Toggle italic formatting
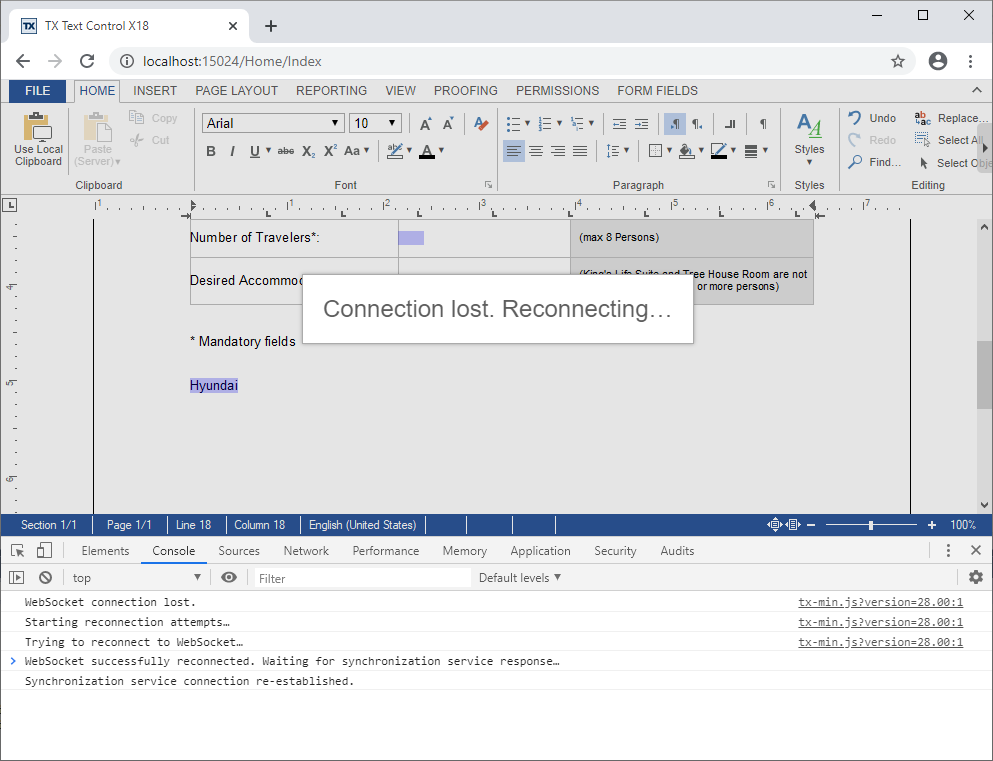 tap(232, 151)
